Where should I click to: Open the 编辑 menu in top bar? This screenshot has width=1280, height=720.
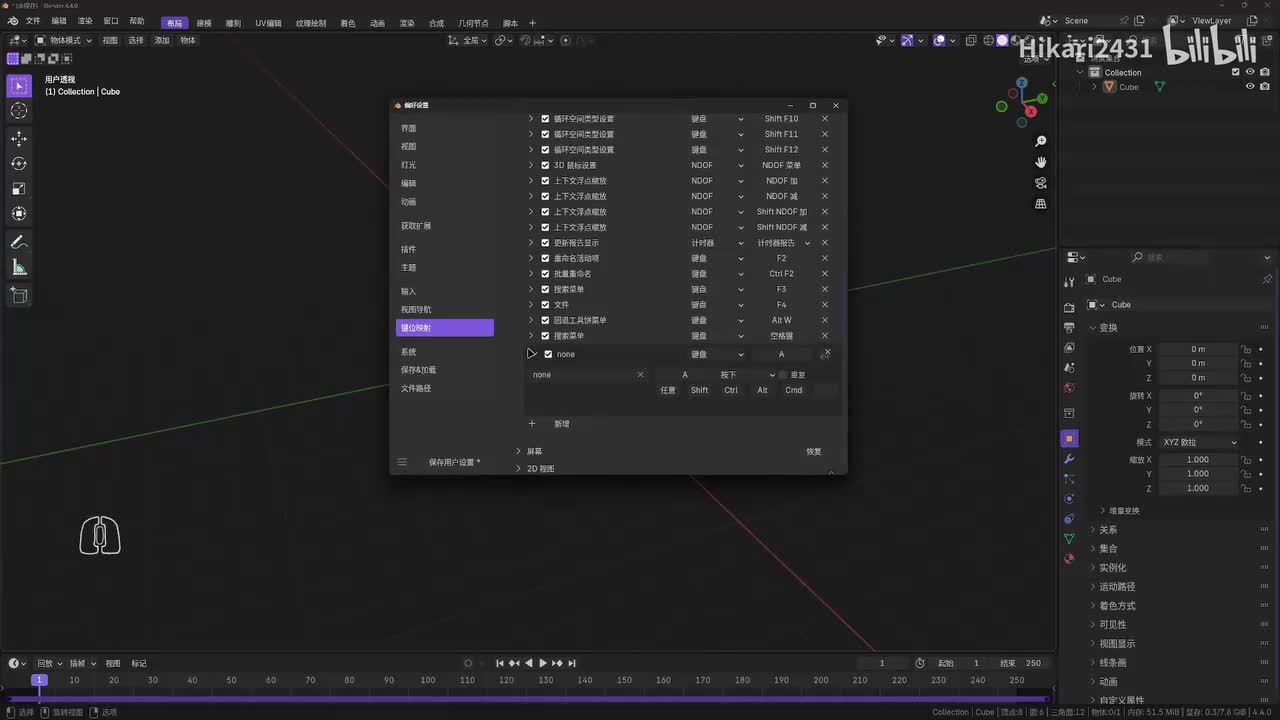click(x=59, y=22)
